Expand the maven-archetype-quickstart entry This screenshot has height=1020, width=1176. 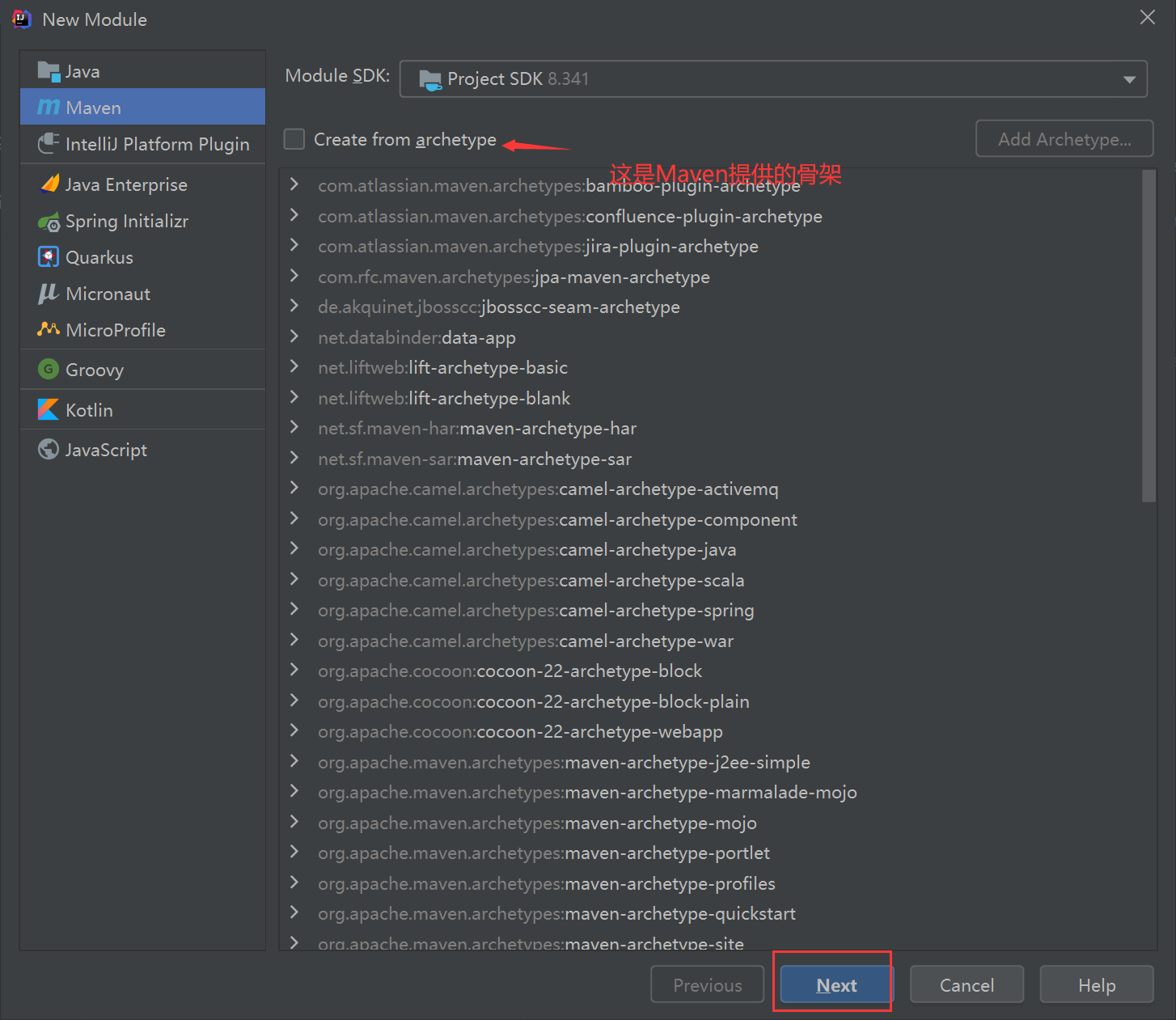[294, 912]
